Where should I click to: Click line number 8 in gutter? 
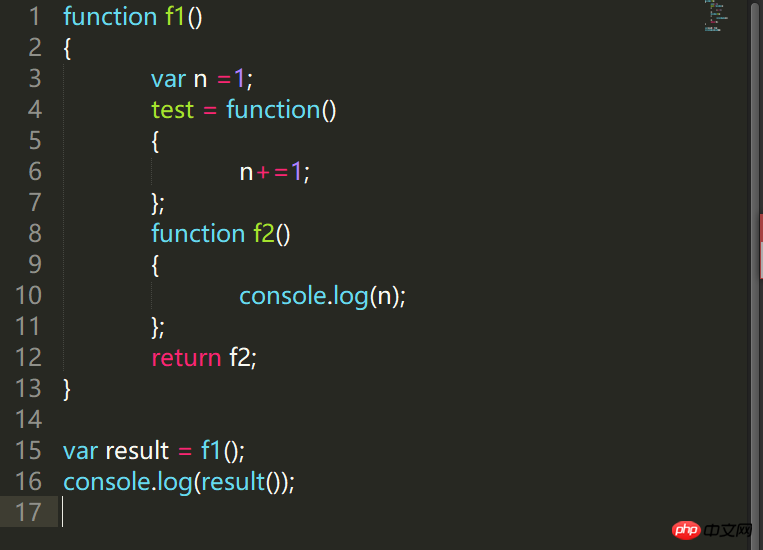pos(35,234)
